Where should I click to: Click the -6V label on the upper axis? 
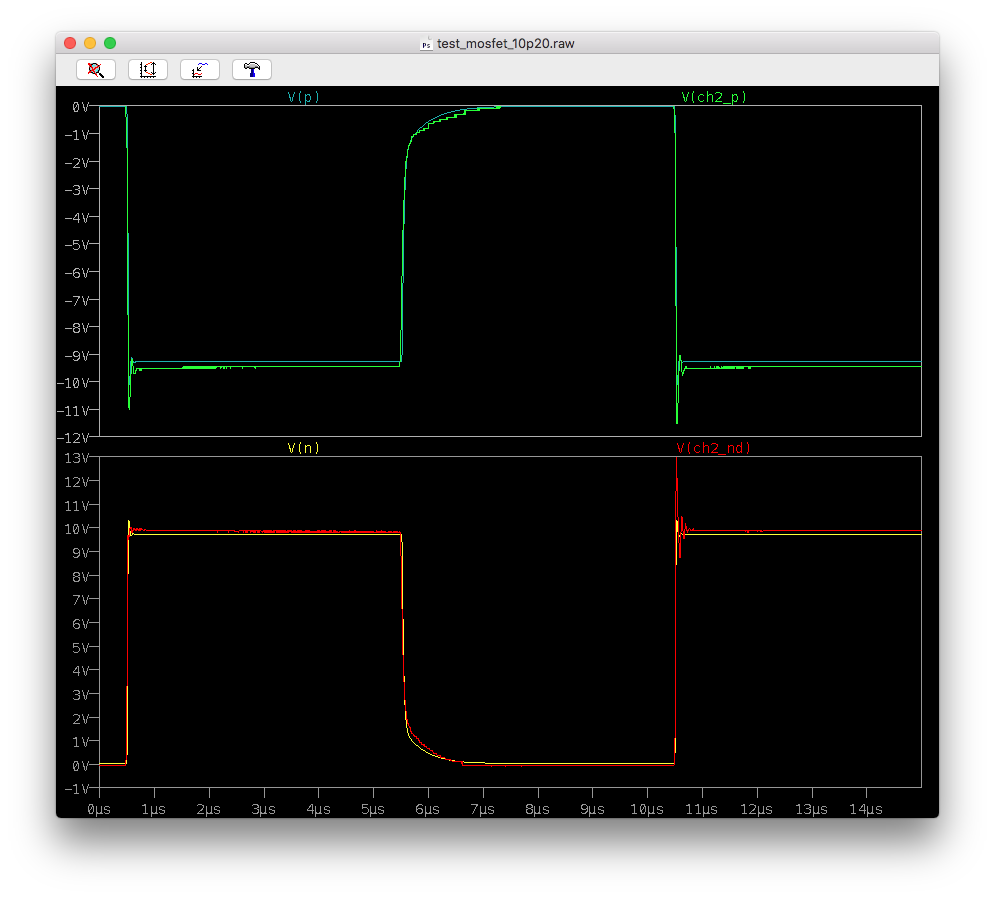pos(76,273)
